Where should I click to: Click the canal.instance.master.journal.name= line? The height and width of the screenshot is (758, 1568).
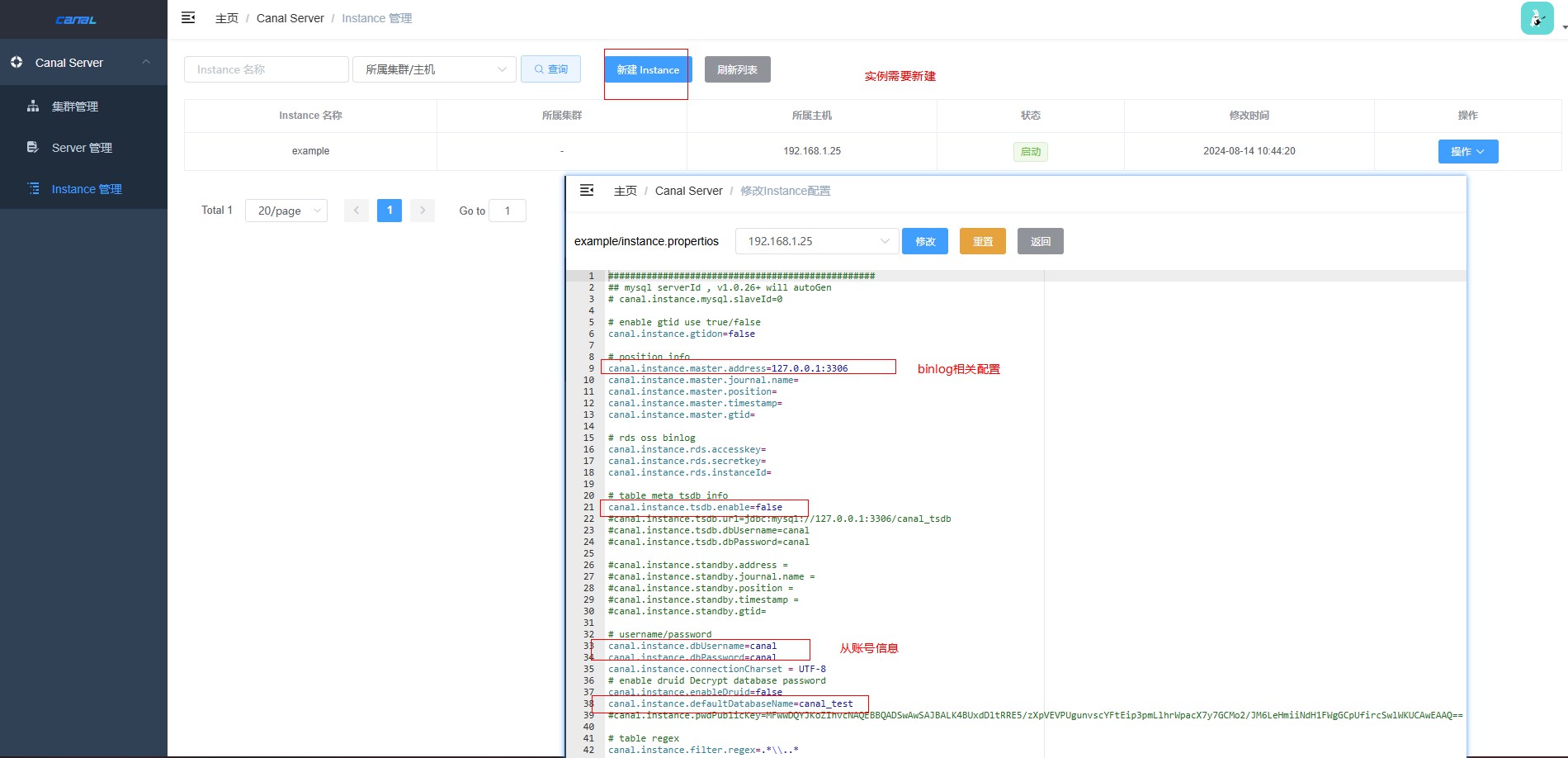tap(703, 380)
